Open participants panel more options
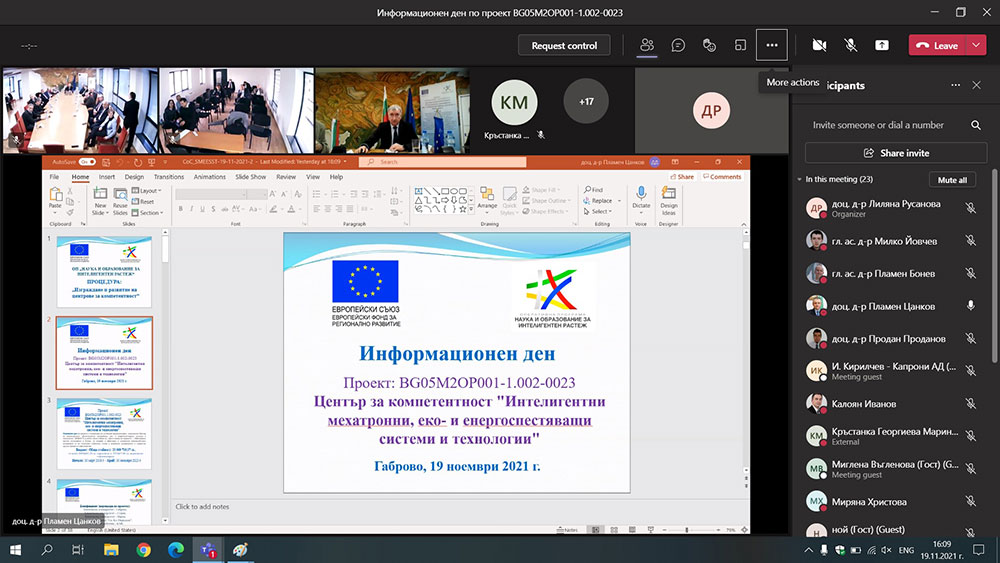The height and width of the screenshot is (563, 1000). point(955,85)
